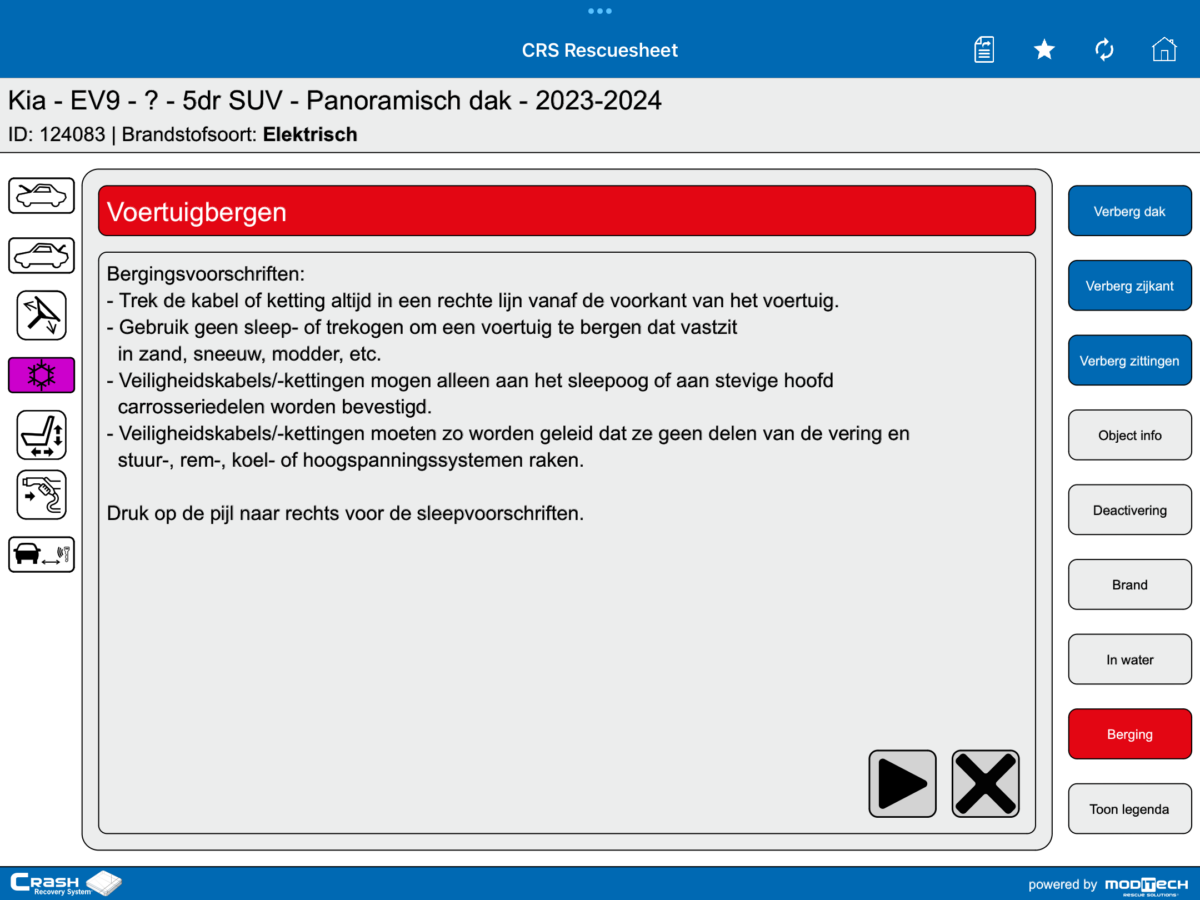
Task: Click the line 'Druk op de pijl naar rechts'
Action: pos(345,514)
